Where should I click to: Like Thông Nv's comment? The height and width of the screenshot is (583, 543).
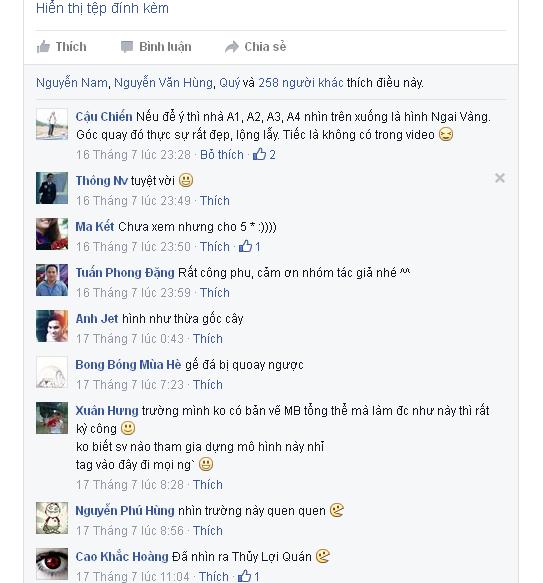(x=215, y=200)
